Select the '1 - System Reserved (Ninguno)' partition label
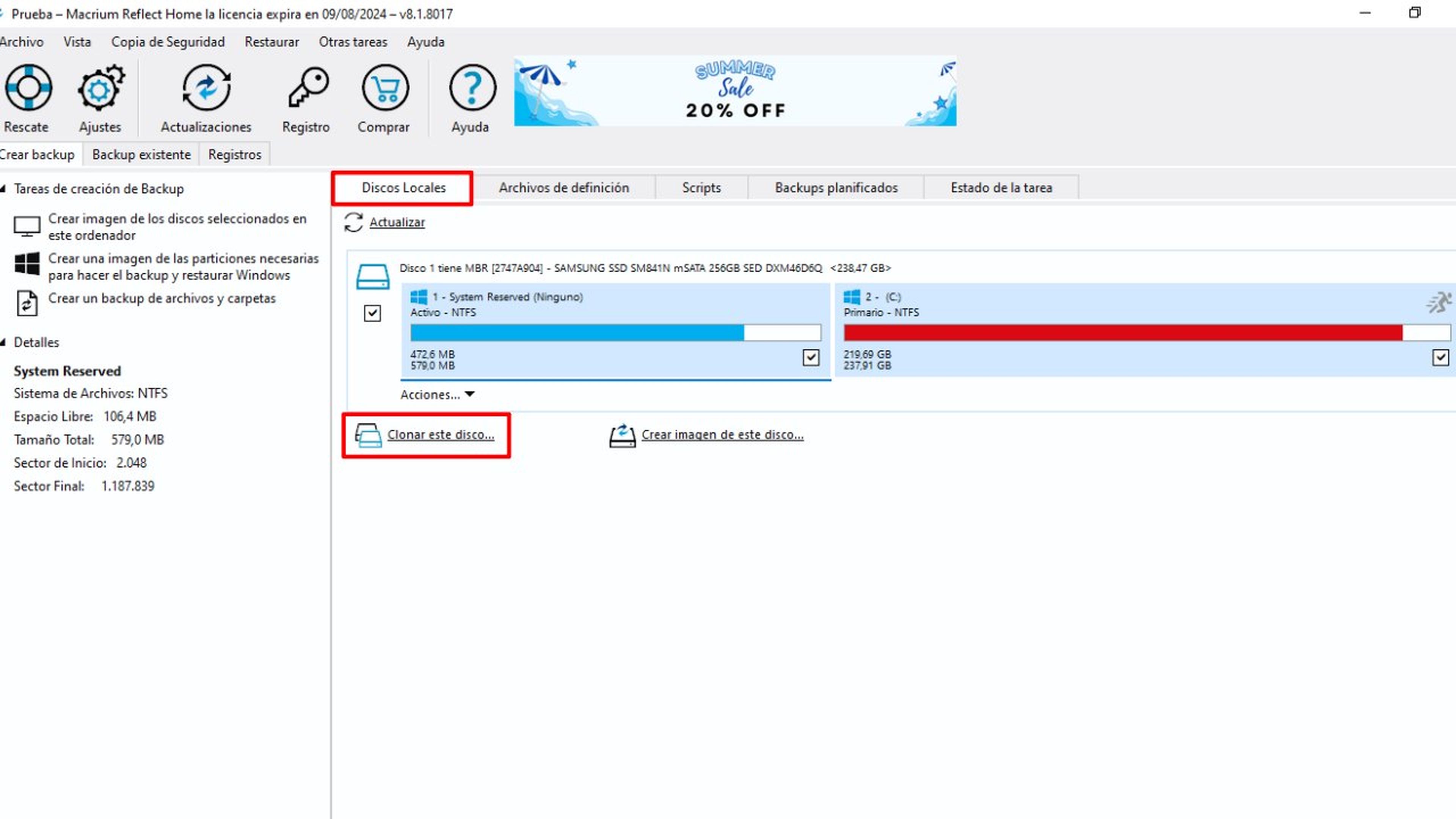Image resolution: width=1456 pixels, height=819 pixels. [x=508, y=297]
